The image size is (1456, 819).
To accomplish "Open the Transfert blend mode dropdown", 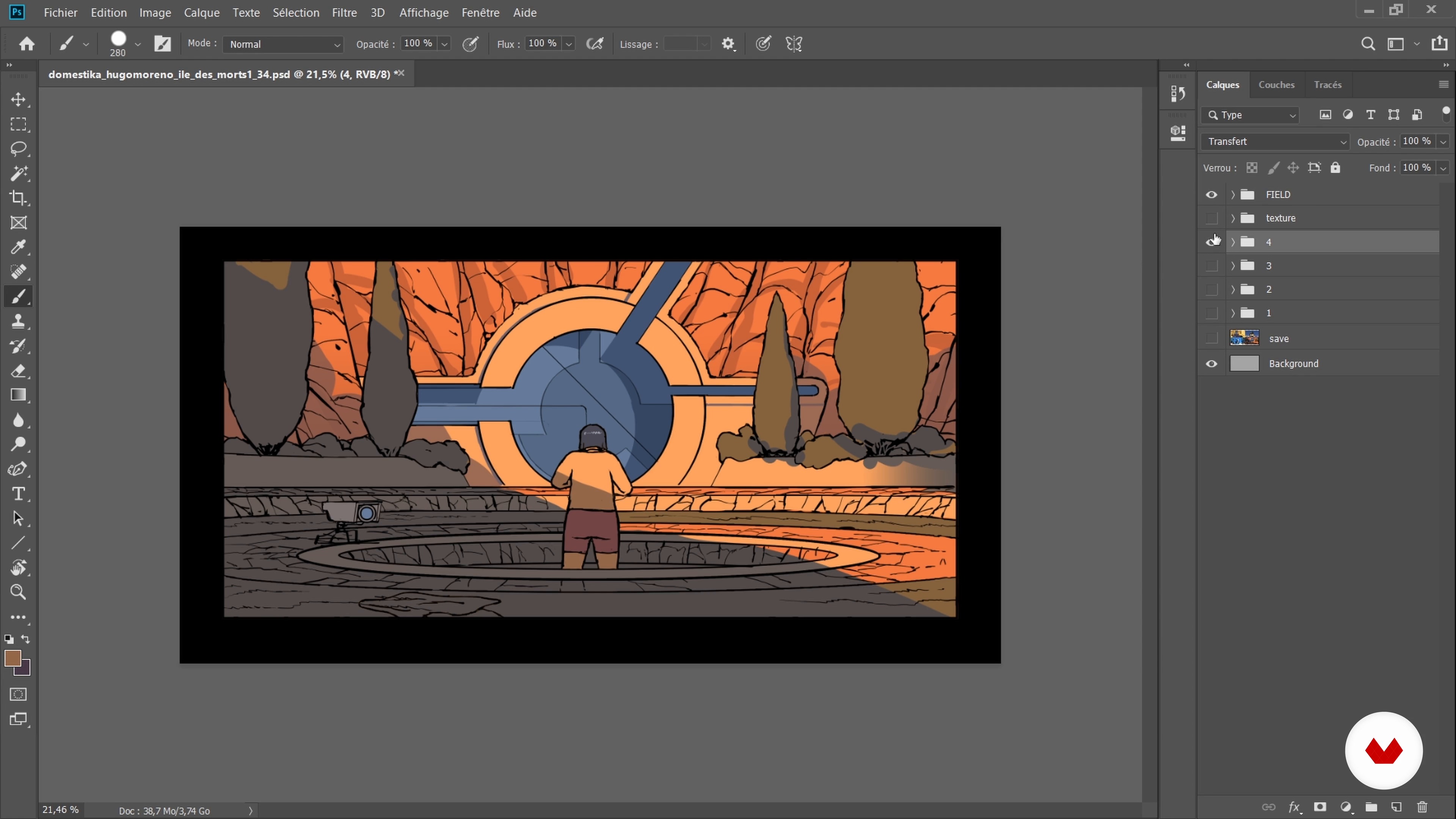I will (1276, 141).
